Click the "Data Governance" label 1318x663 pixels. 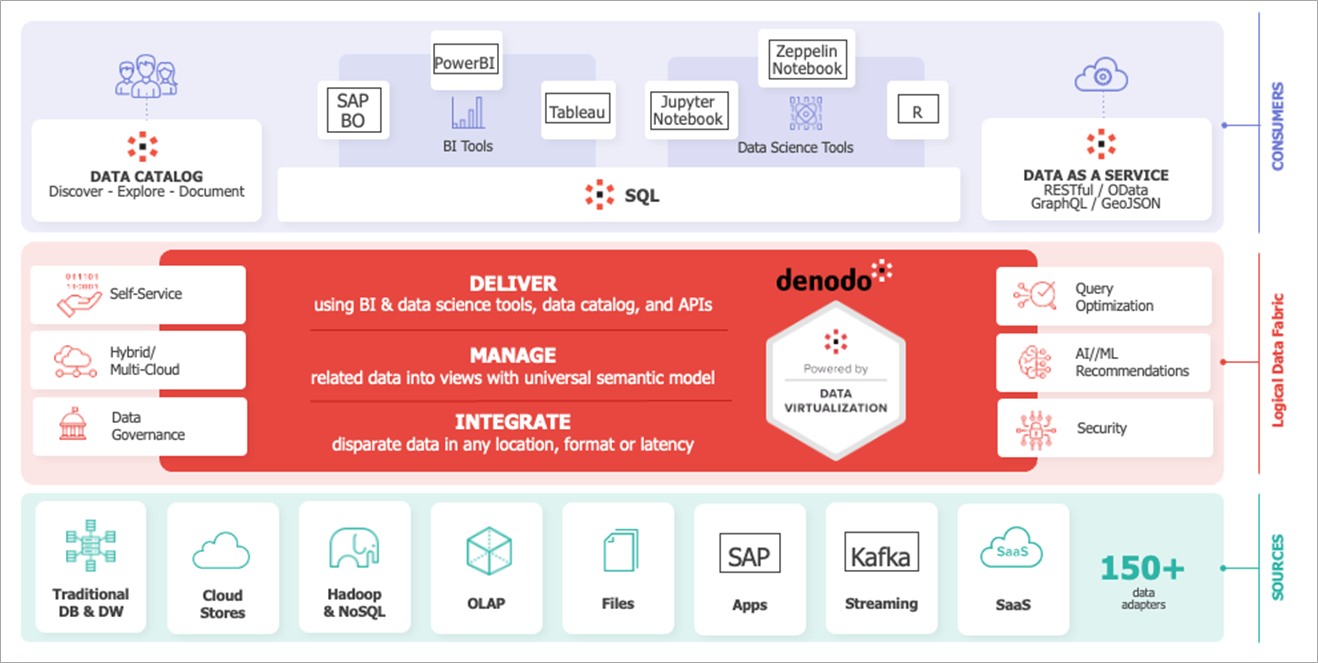click(x=148, y=426)
